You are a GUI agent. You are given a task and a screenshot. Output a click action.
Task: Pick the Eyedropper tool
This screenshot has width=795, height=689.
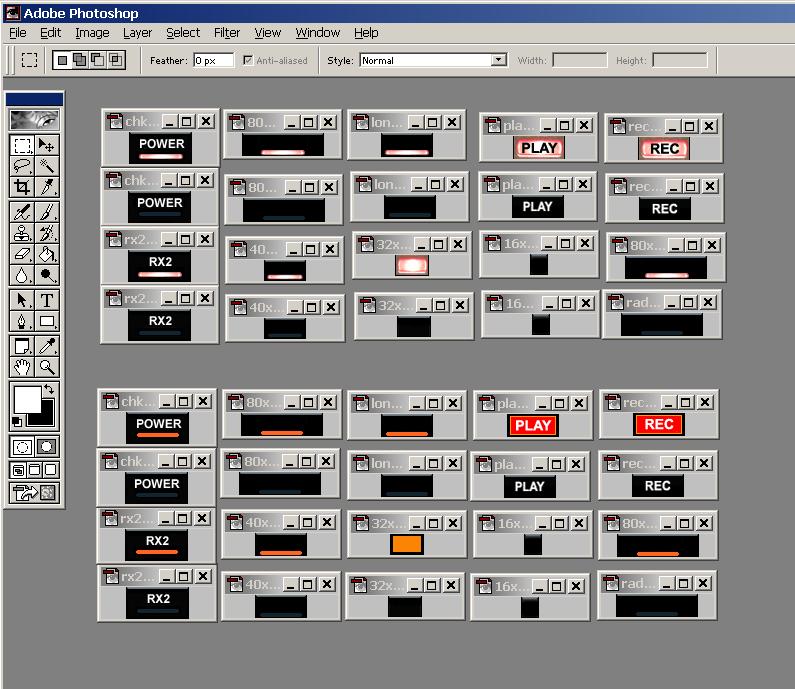[47, 345]
